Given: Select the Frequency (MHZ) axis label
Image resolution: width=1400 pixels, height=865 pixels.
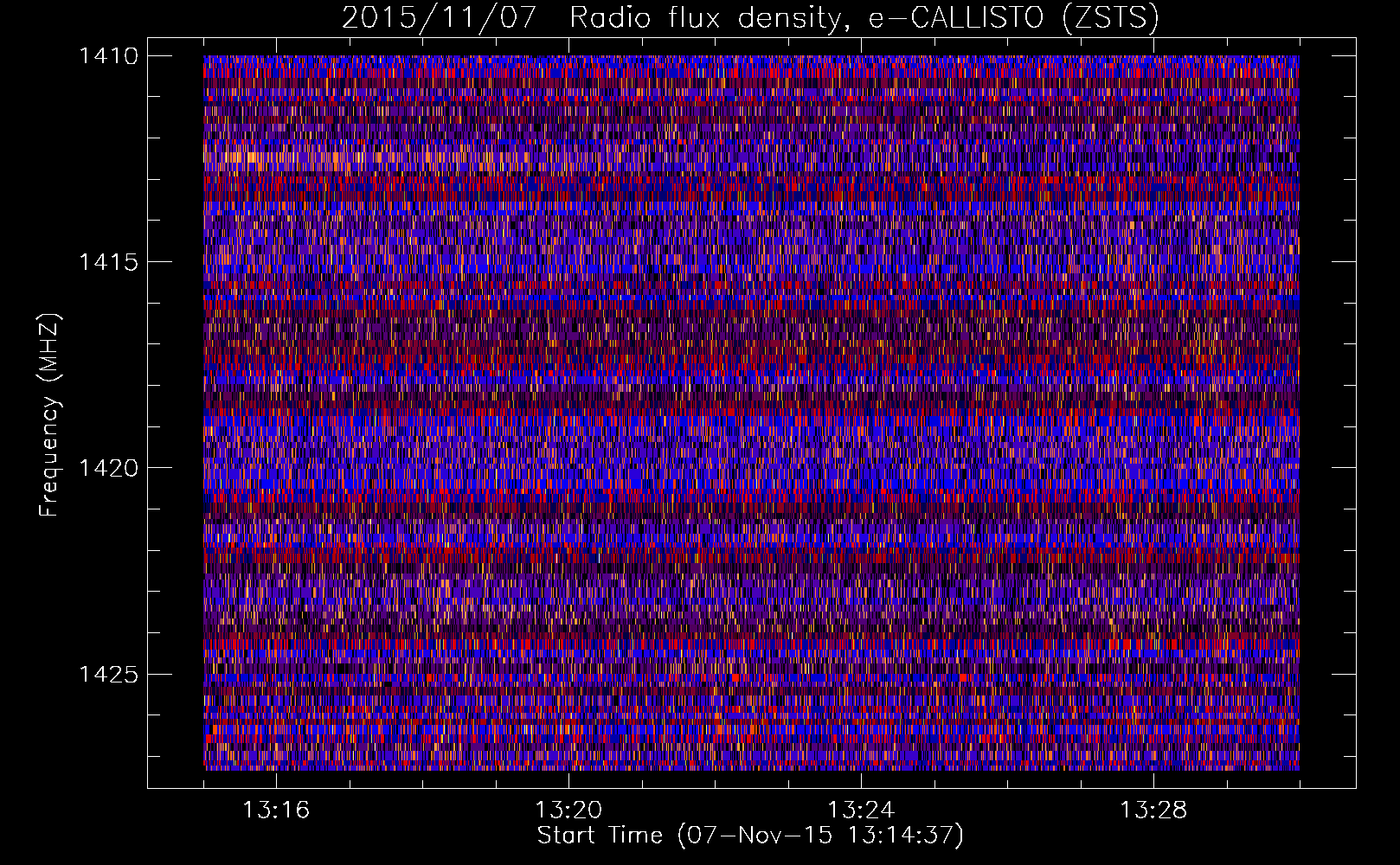Looking at the screenshot, I should [x=49, y=414].
